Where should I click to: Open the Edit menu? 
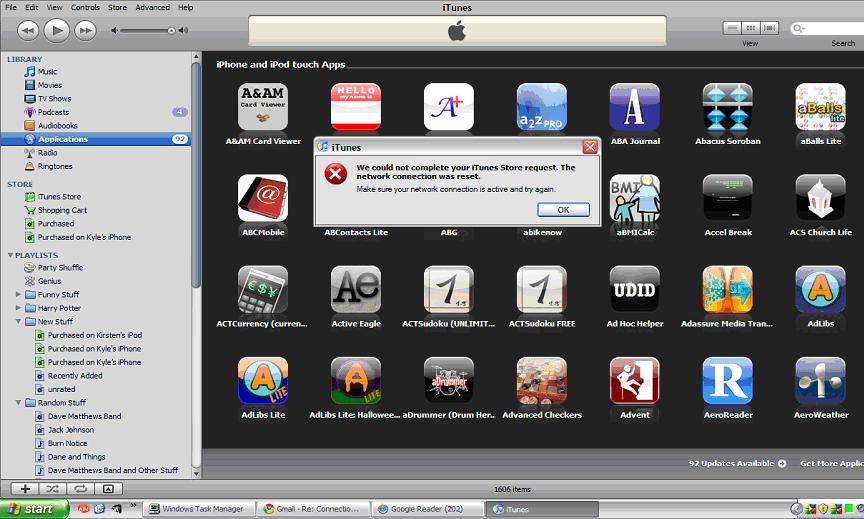tap(32, 7)
